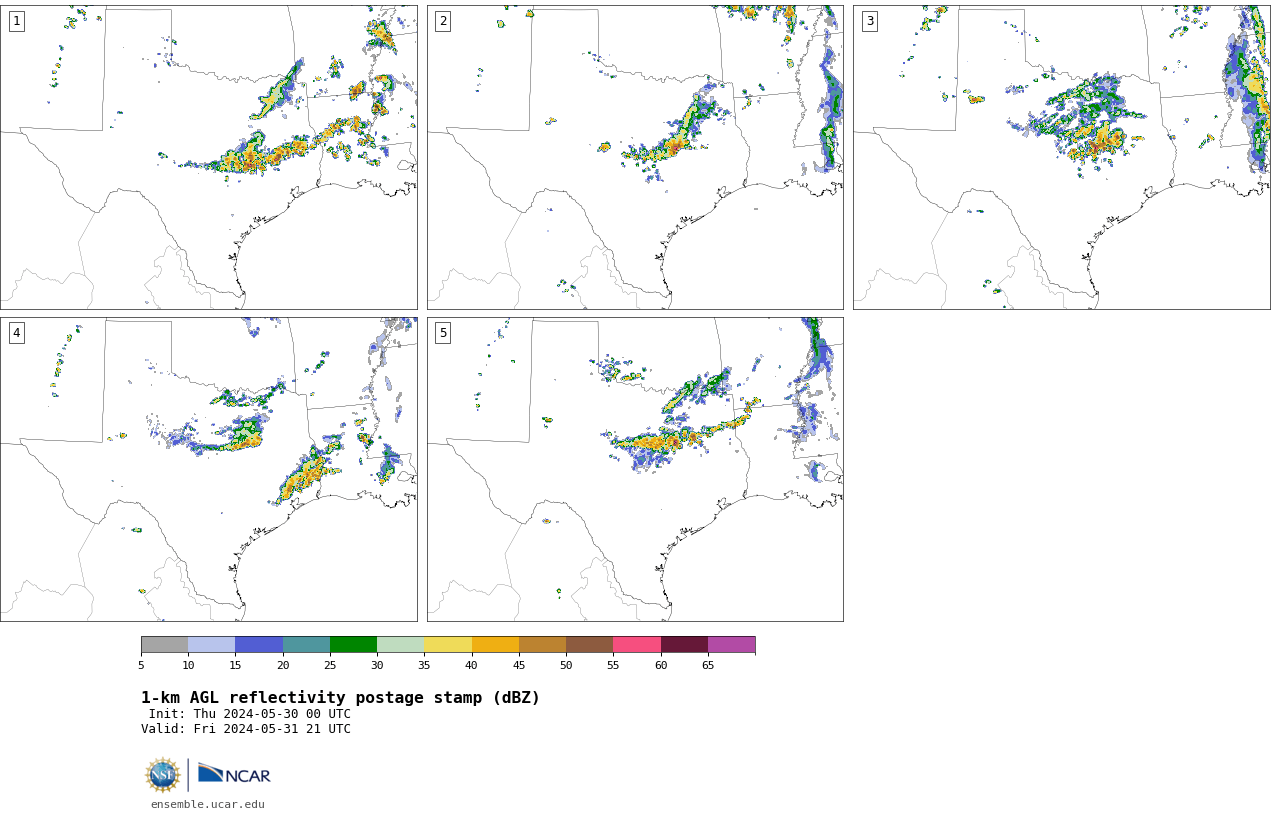Click the ensemble.ucar.edu text
Viewport: 1280px width, 815px height.
(x=208, y=804)
